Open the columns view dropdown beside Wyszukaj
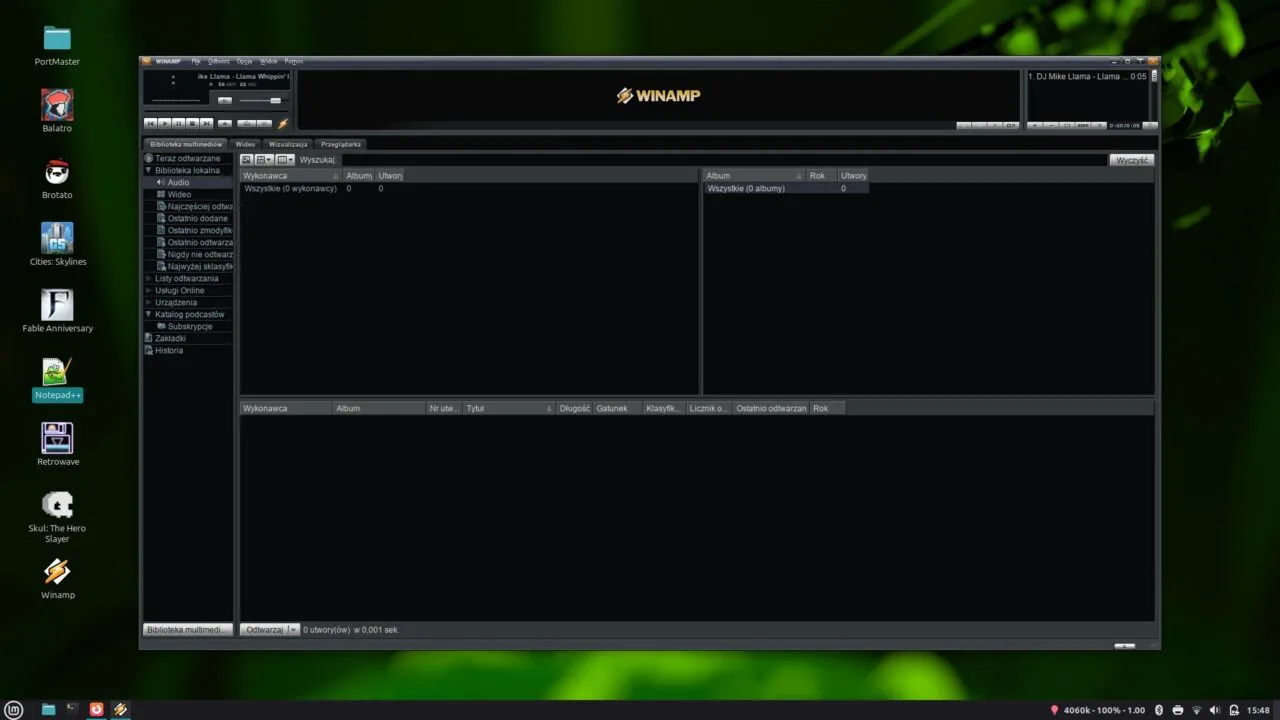The width and height of the screenshot is (1280, 720). (285, 160)
